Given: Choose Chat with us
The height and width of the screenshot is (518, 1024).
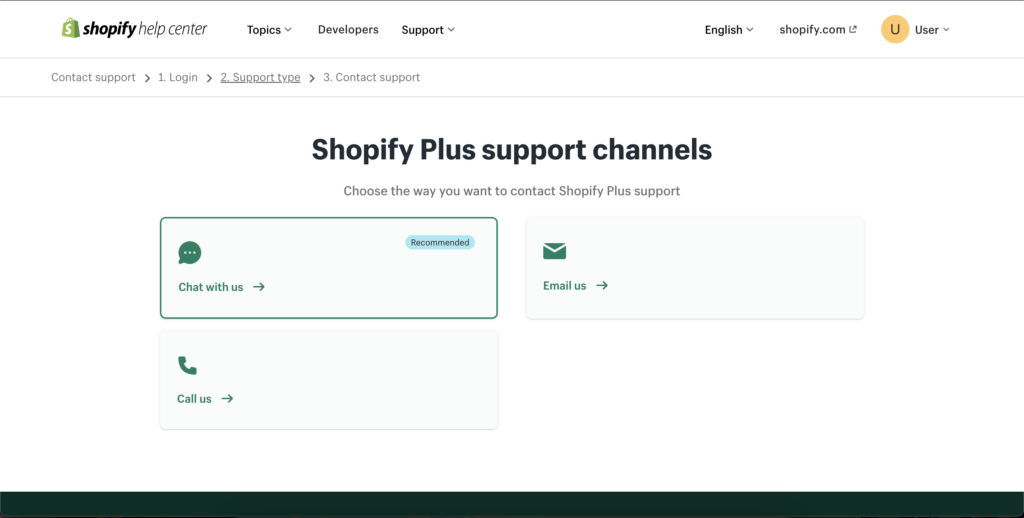Looking at the screenshot, I should pos(328,268).
